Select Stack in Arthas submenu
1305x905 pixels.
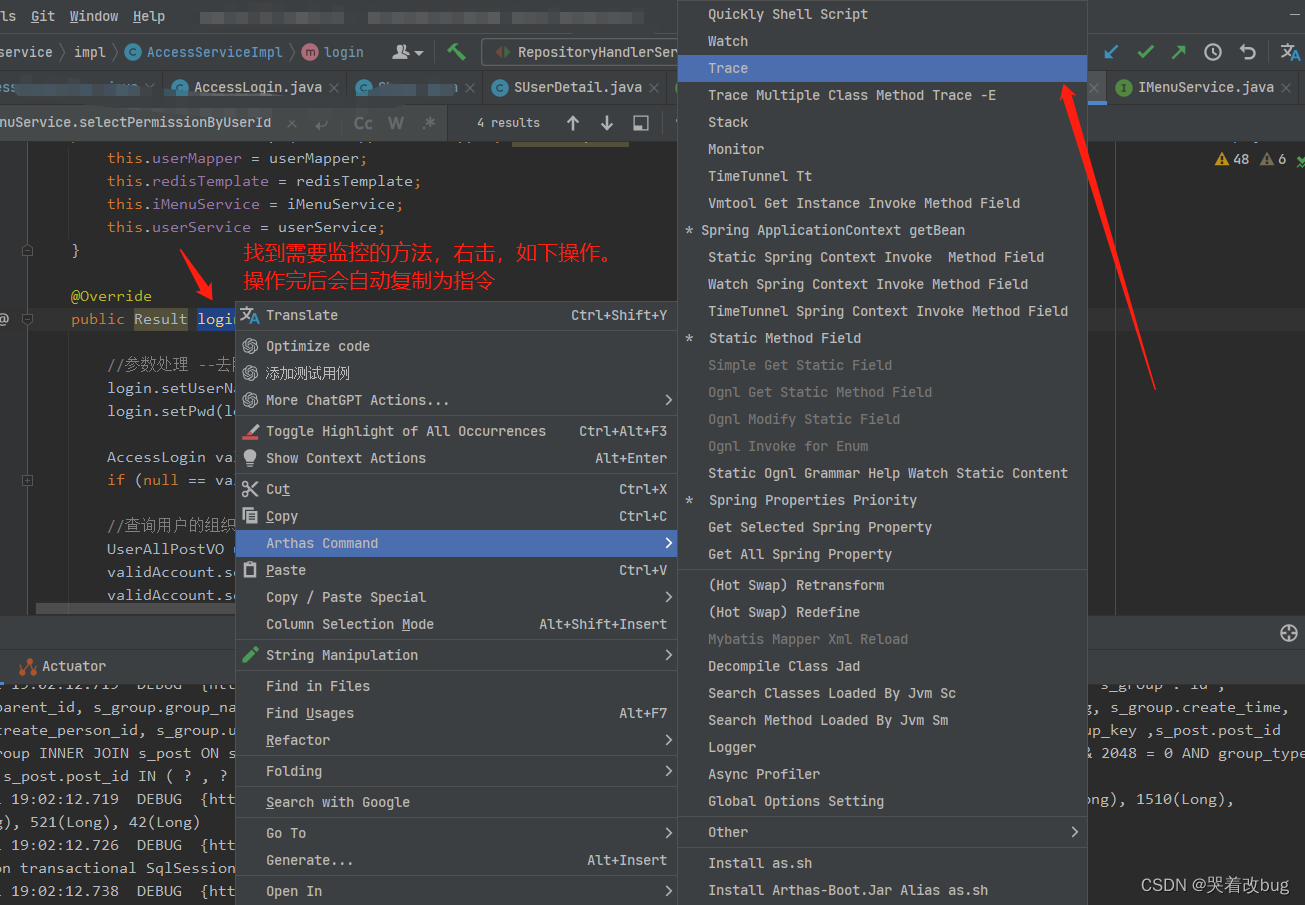(882, 122)
